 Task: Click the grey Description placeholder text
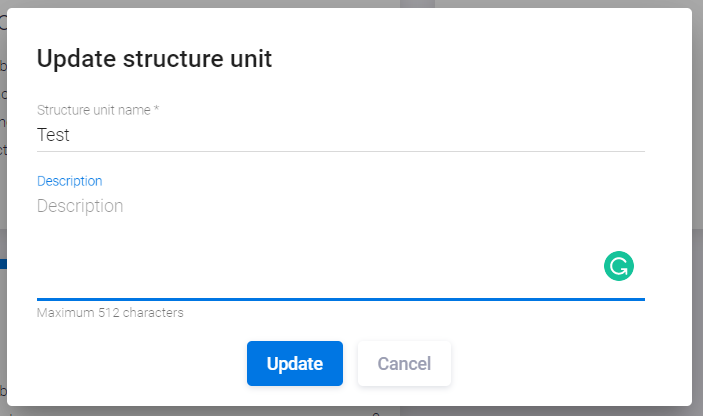pos(80,206)
